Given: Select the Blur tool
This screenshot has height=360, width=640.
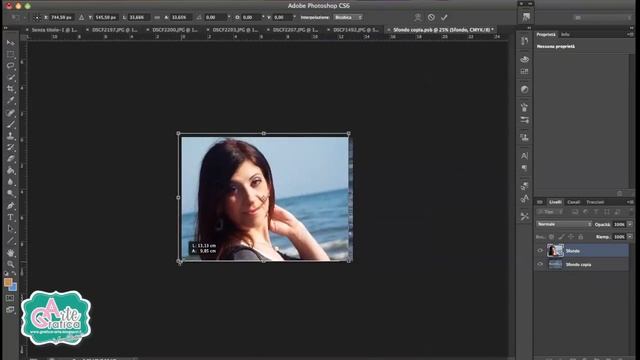Looking at the screenshot, I should pyautogui.click(x=11, y=182).
